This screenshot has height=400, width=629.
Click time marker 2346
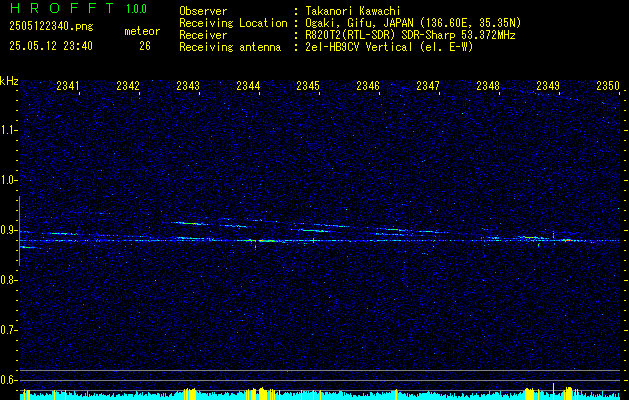pyautogui.click(x=368, y=85)
